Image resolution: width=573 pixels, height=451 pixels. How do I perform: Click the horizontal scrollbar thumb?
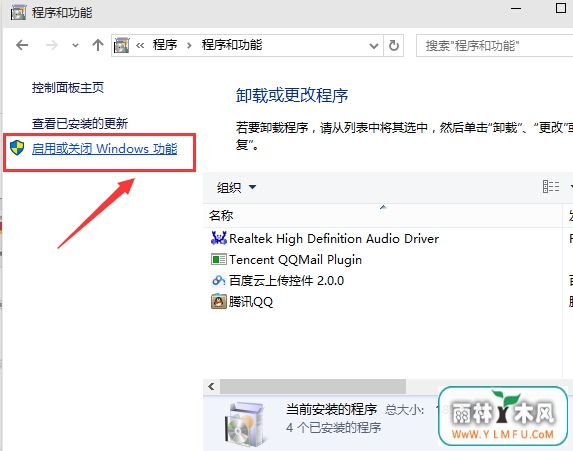313,386
